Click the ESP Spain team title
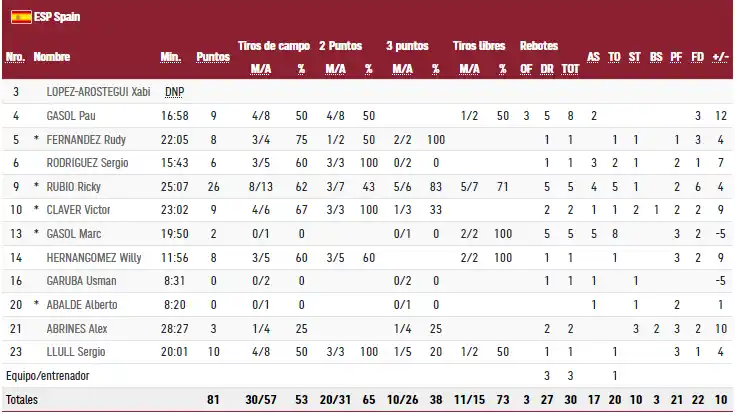The height and width of the screenshot is (413, 735). 57,17
